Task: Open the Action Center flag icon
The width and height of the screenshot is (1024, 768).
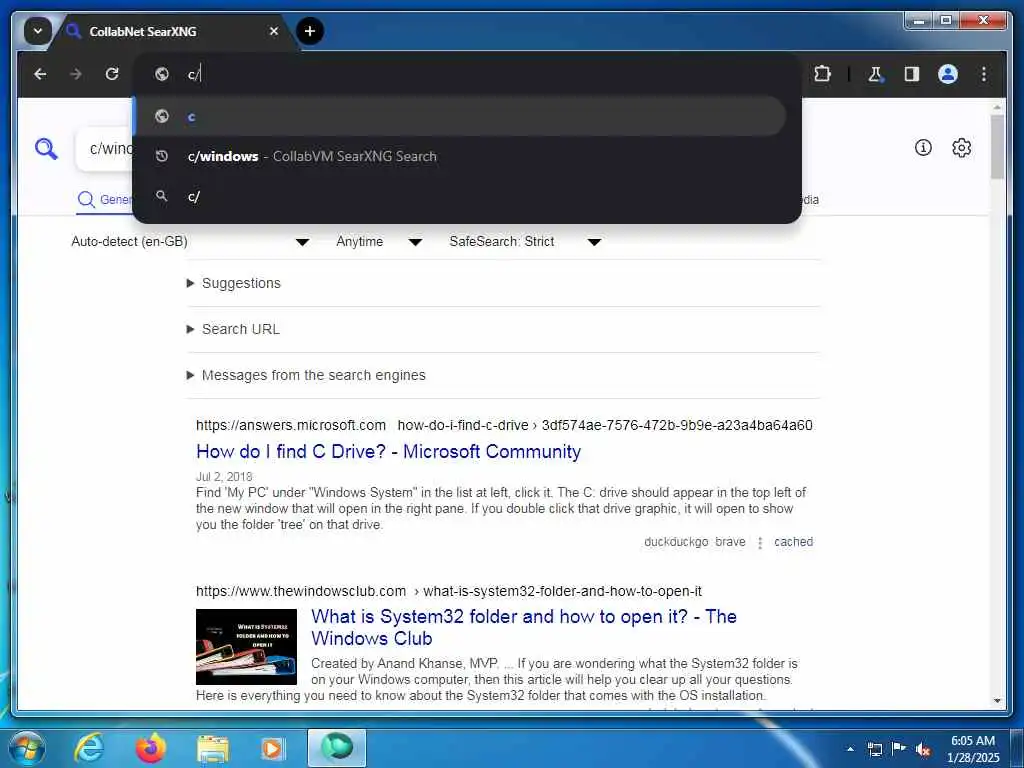Action: point(899,749)
